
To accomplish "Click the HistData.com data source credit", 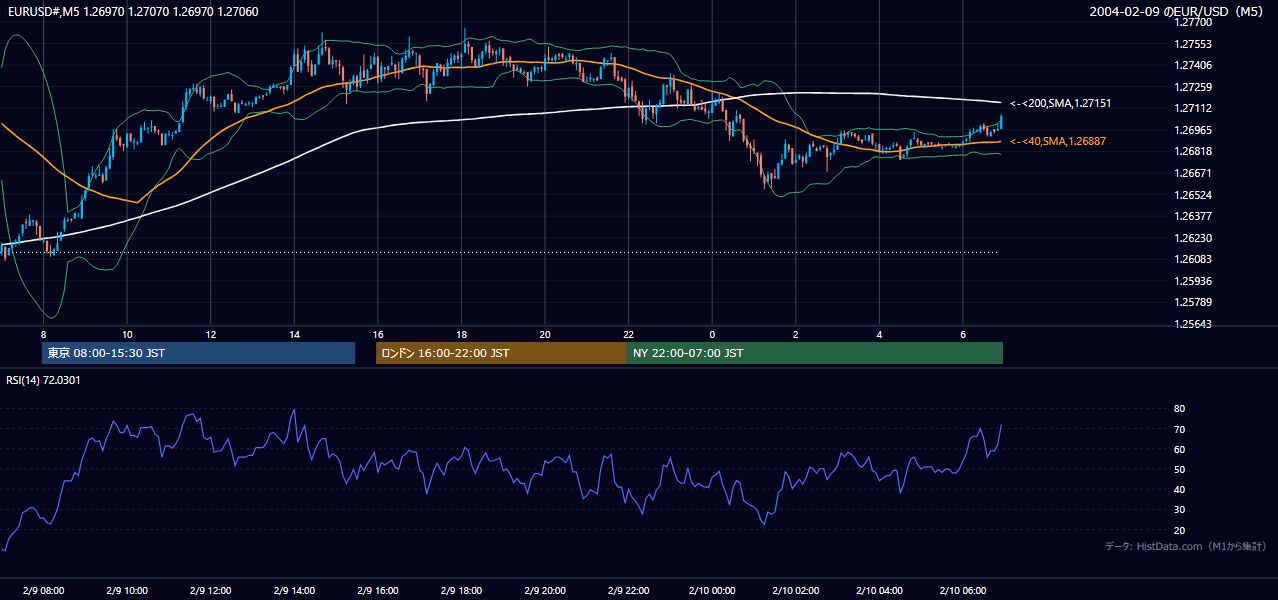I will pyautogui.click(x=1186, y=546).
